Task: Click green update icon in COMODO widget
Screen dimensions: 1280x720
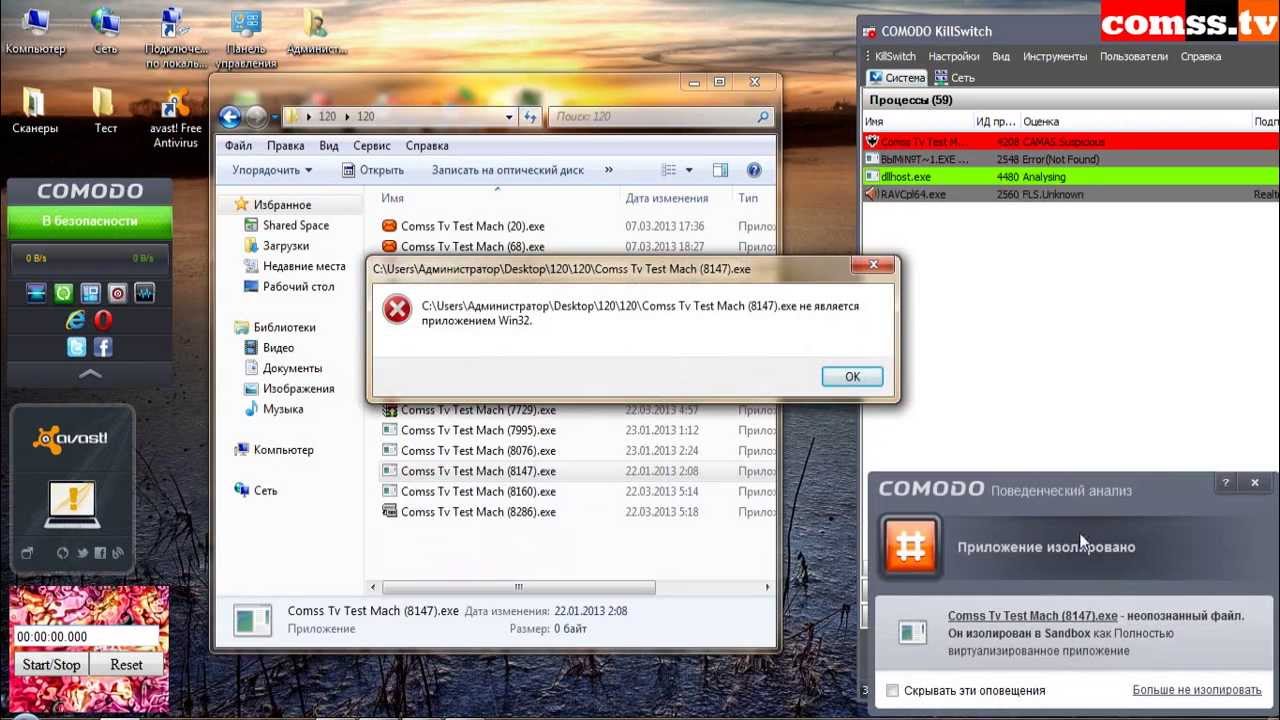Action: 63,293
